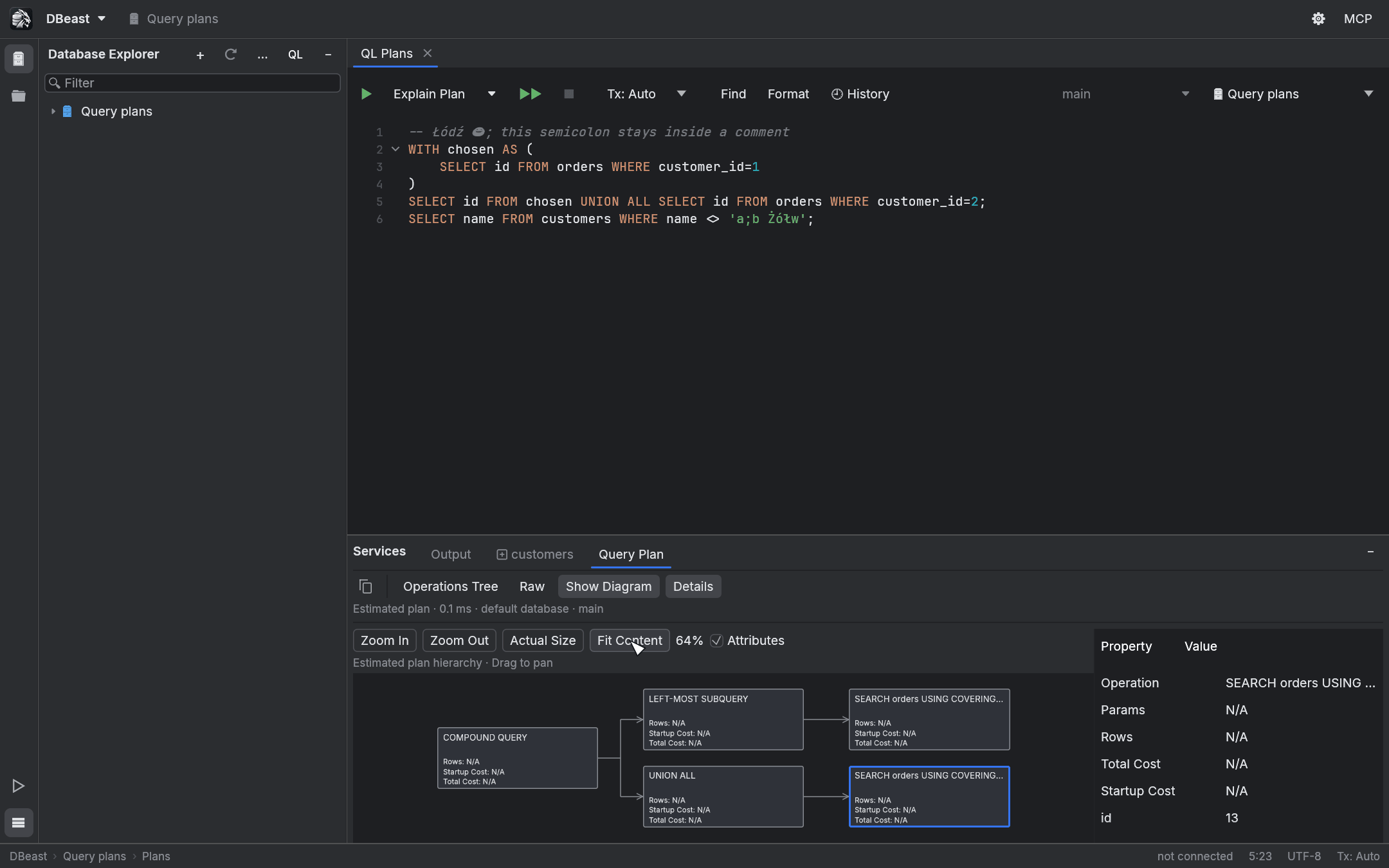Switch to the Output tab
The height and width of the screenshot is (868, 1389).
[x=451, y=554]
